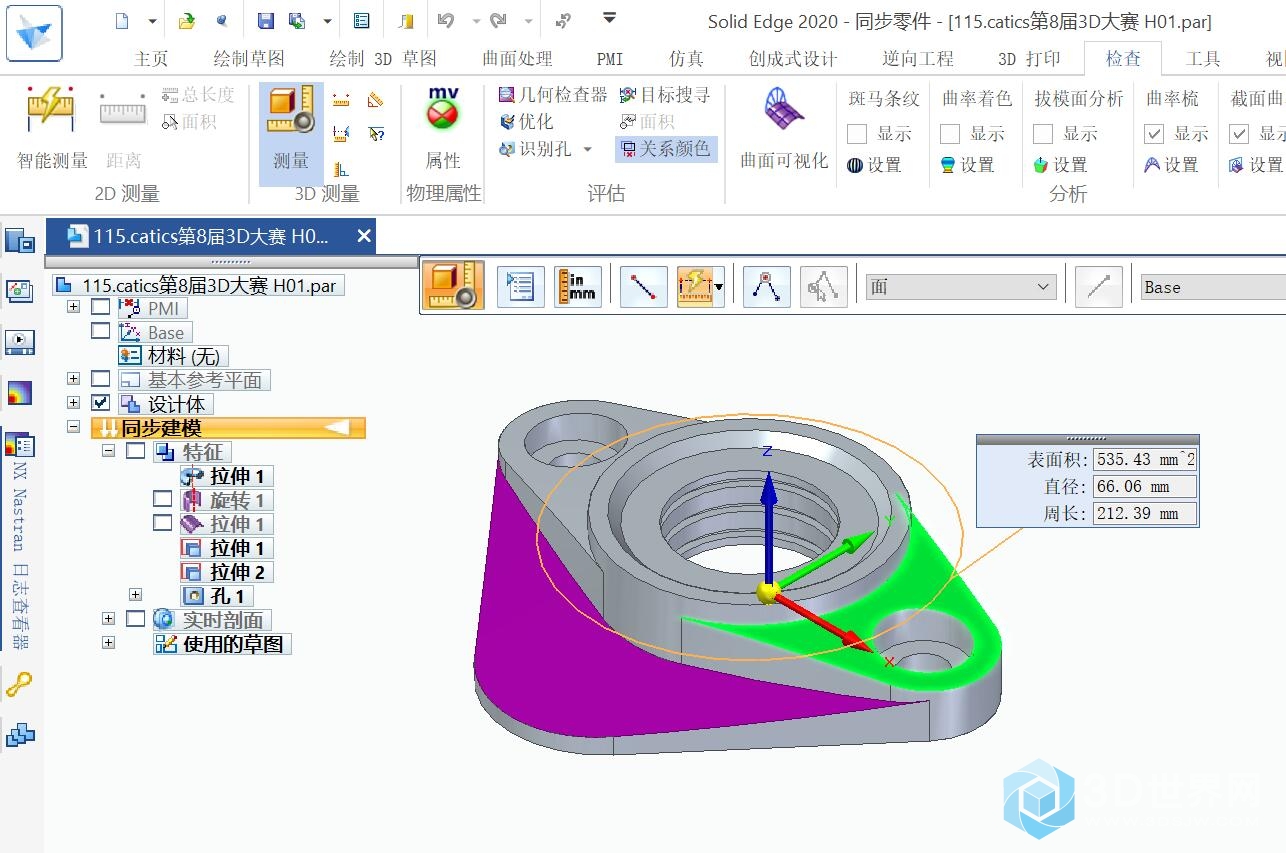The height and width of the screenshot is (853, 1286).
Task: Open the 面 selection type dropdown
Action: (960, 287)
